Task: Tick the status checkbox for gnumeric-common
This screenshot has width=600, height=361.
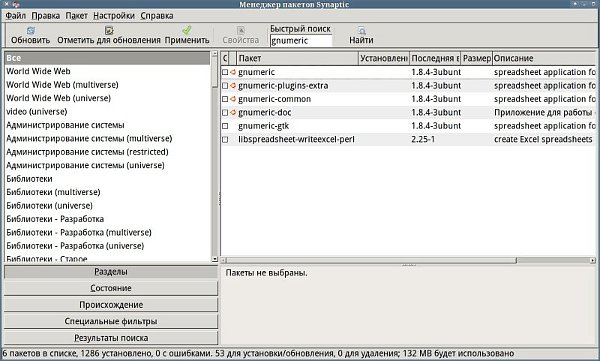Action: click(225, 99)
